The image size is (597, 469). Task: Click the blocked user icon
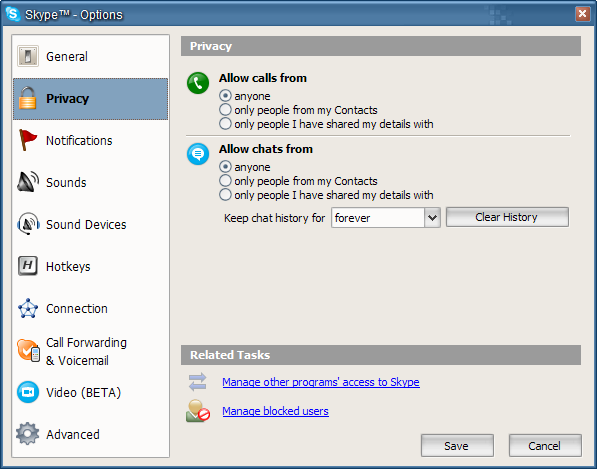click(x=198, y=411)
